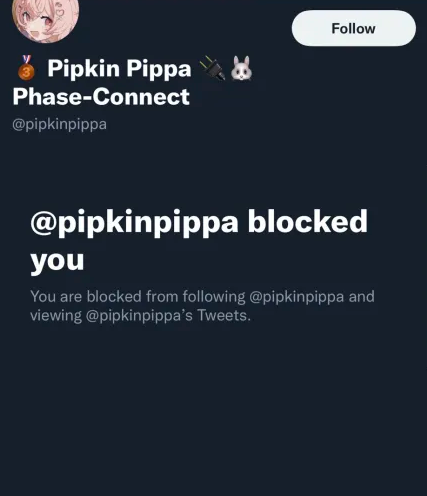Click the '@pipkinpippa blocked' heading line

click(x=199, y=223)
